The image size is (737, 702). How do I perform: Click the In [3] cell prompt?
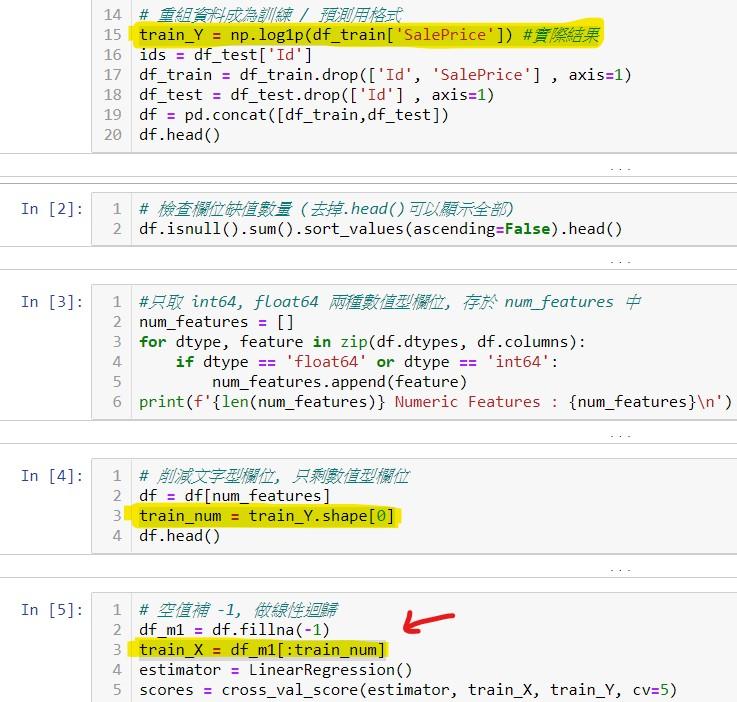pos(52,302)
